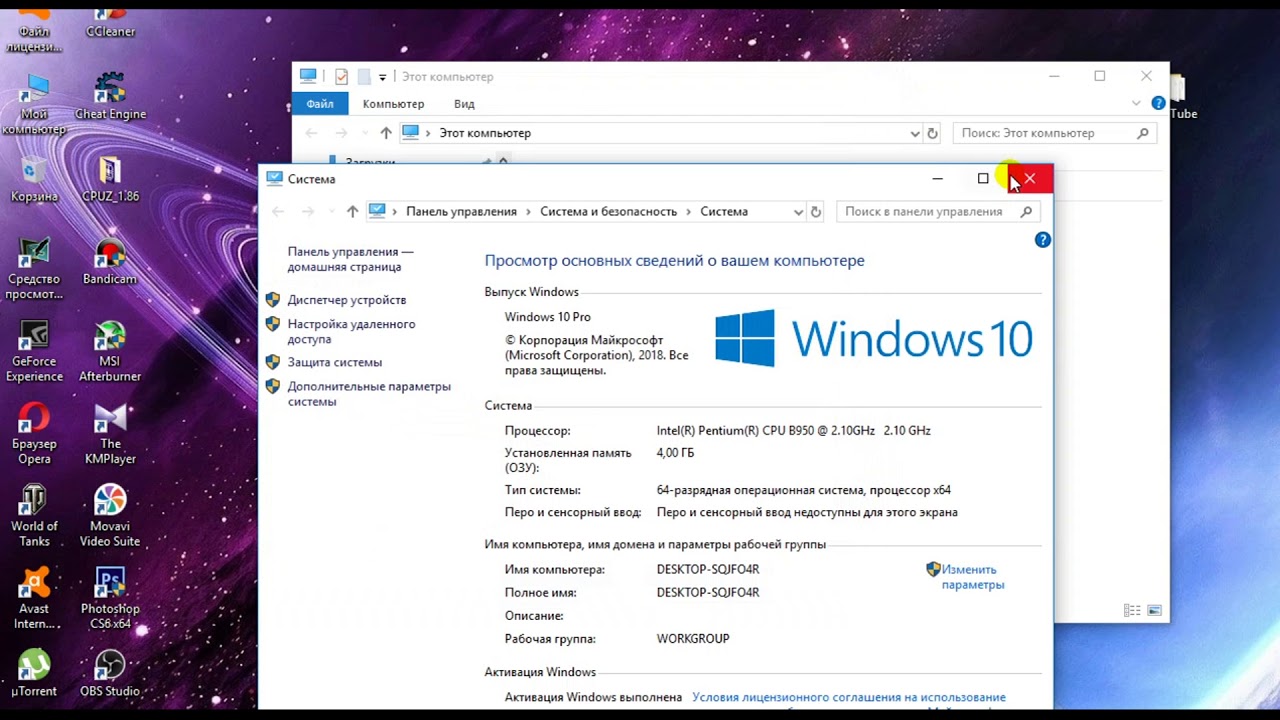1280x720 pixels.
Task: Maximize the Система window
Action: tap(983, 179)
